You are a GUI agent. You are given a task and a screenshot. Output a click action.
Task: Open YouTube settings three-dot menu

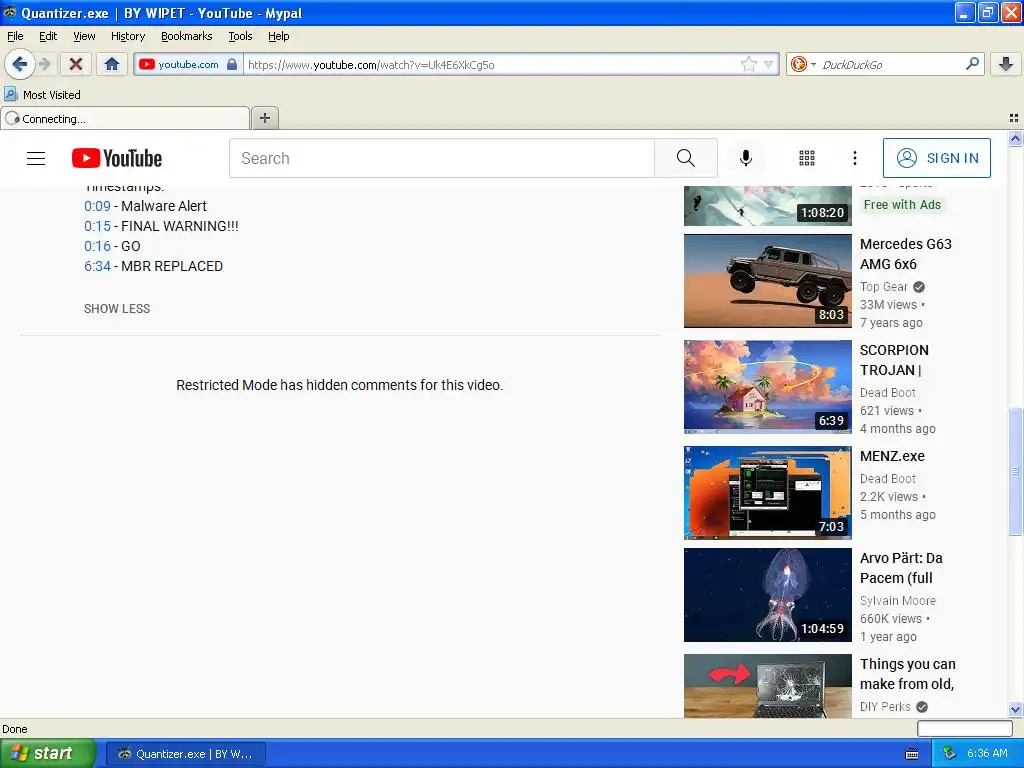pos(854,158)
